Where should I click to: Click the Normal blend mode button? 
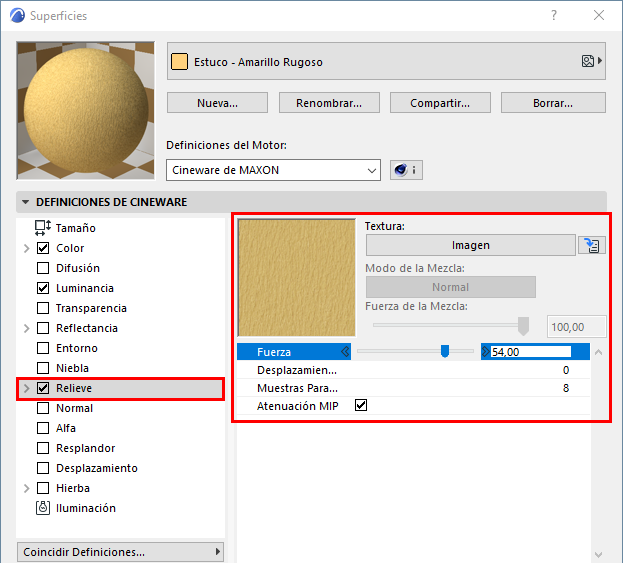pyautogui.click(x=451, y=287)
